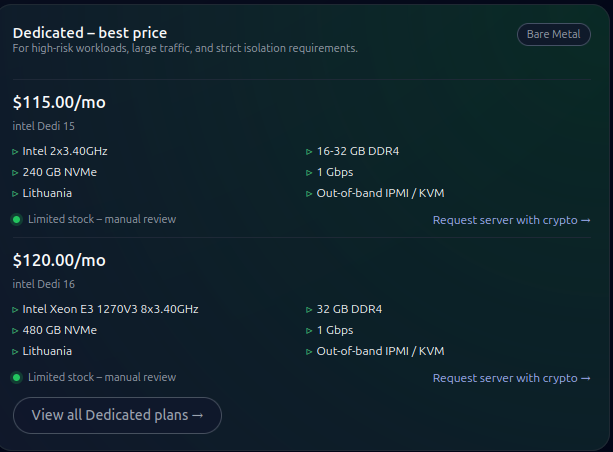
Task: Click the triangle bullet next to 240 GB NVMe
Action: pyautogui.click(x=15, y=172)
